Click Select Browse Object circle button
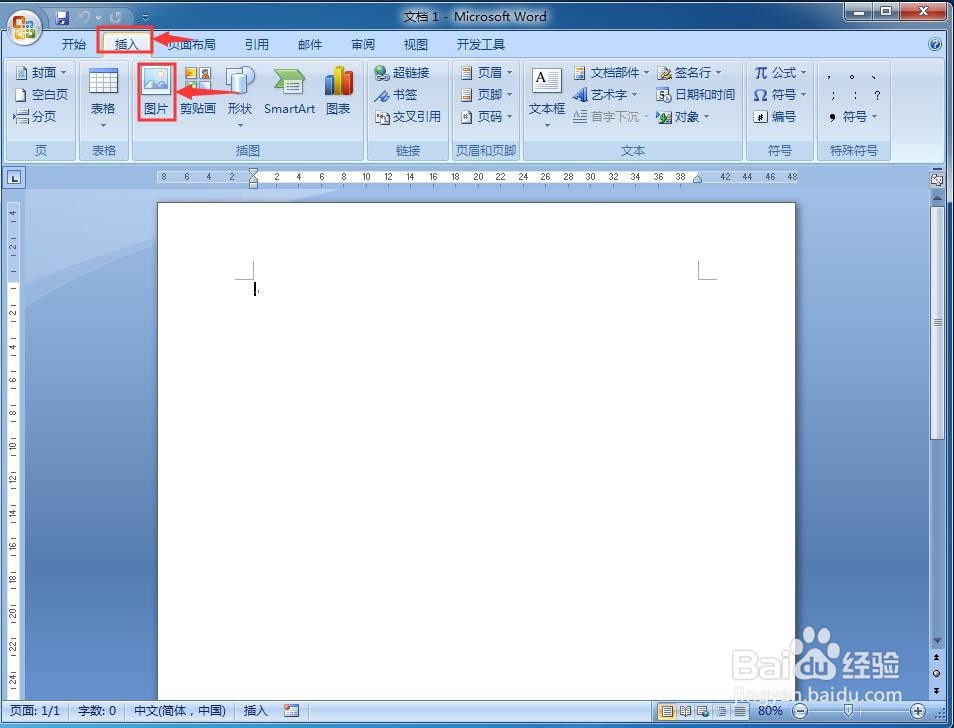954x728 pixels. pos(937,674)
